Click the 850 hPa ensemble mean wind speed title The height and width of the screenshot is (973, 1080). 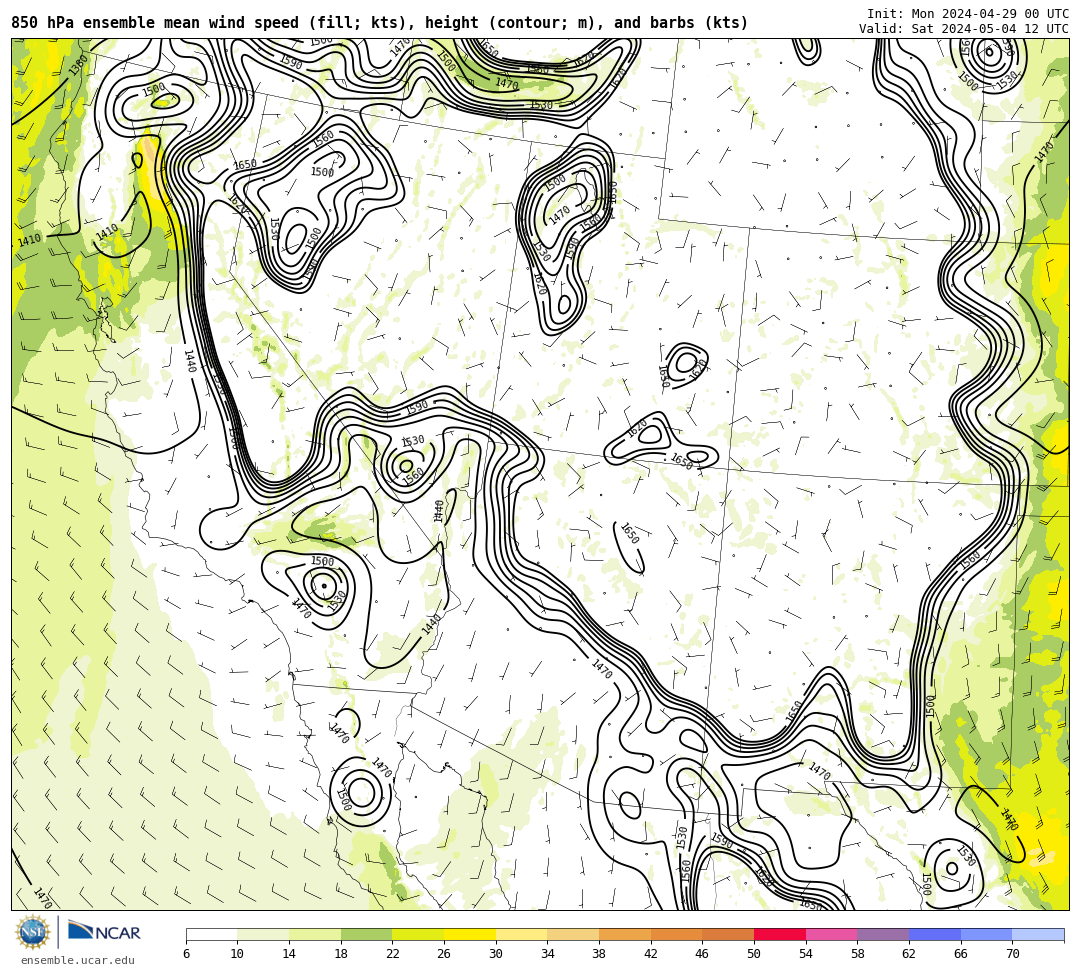point(380,23)
